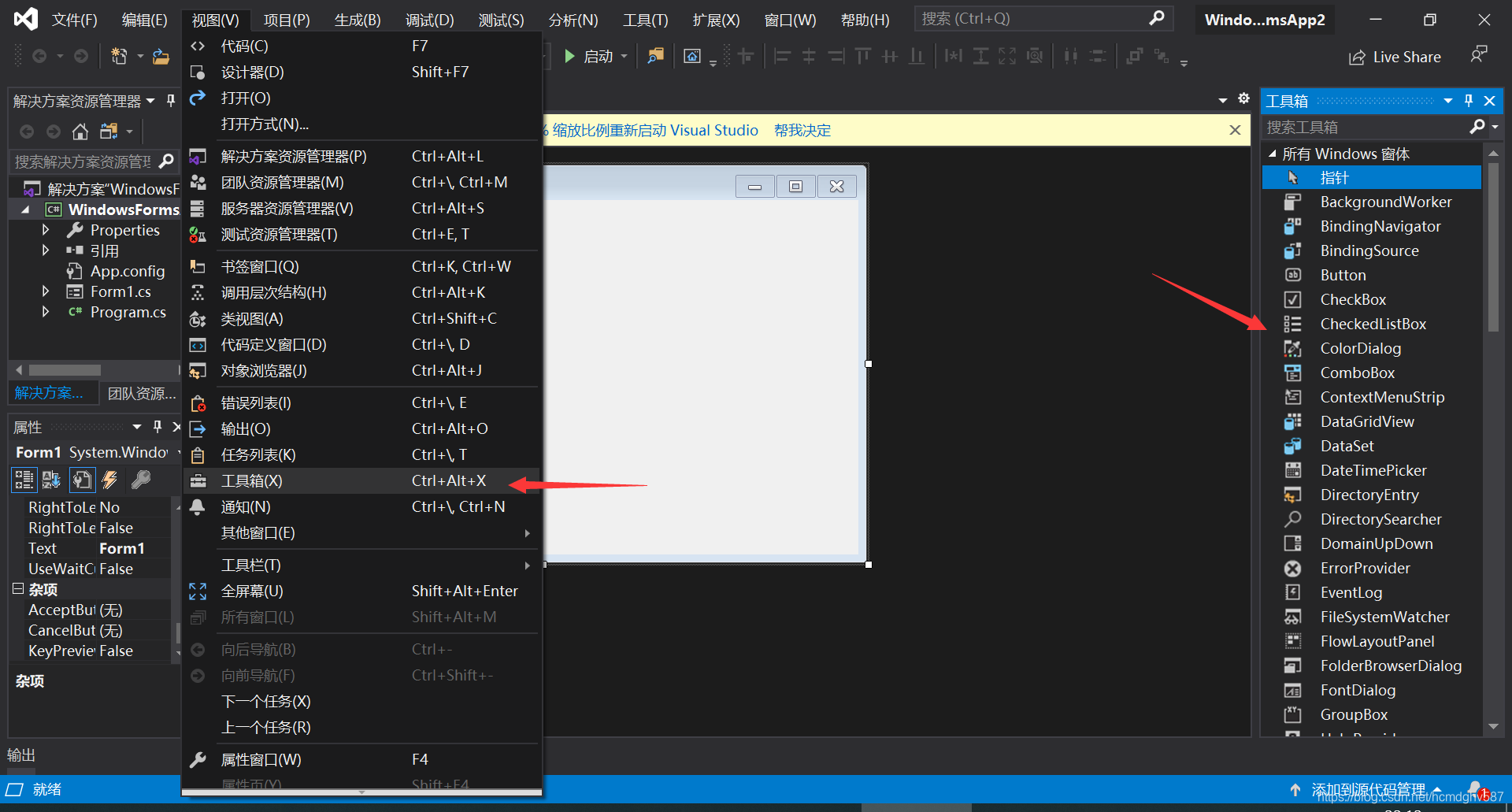Click the 搜索工具箱 search field
1512x812 pixels.
(x=1366, y=127)
